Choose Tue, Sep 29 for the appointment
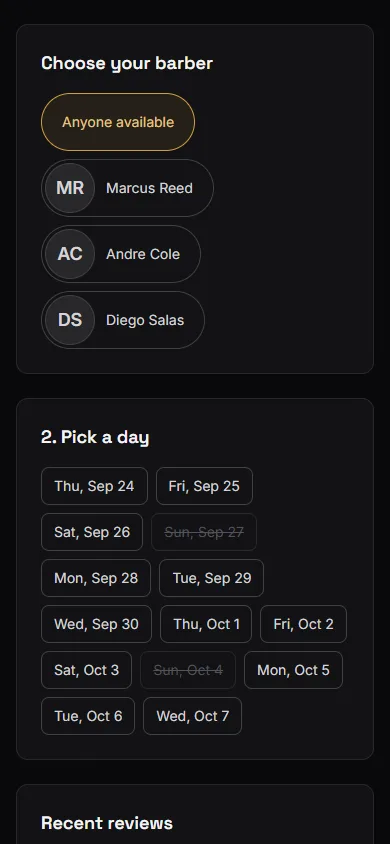 pyautogui.click(x=211, y=578)
